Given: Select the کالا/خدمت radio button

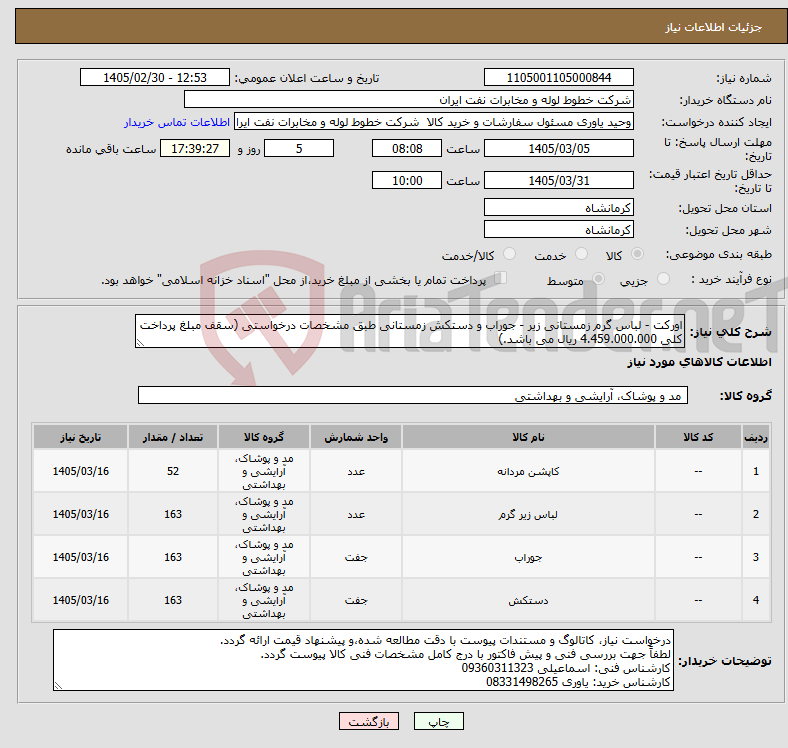Looking at the screenshot, I should [510, 254].
